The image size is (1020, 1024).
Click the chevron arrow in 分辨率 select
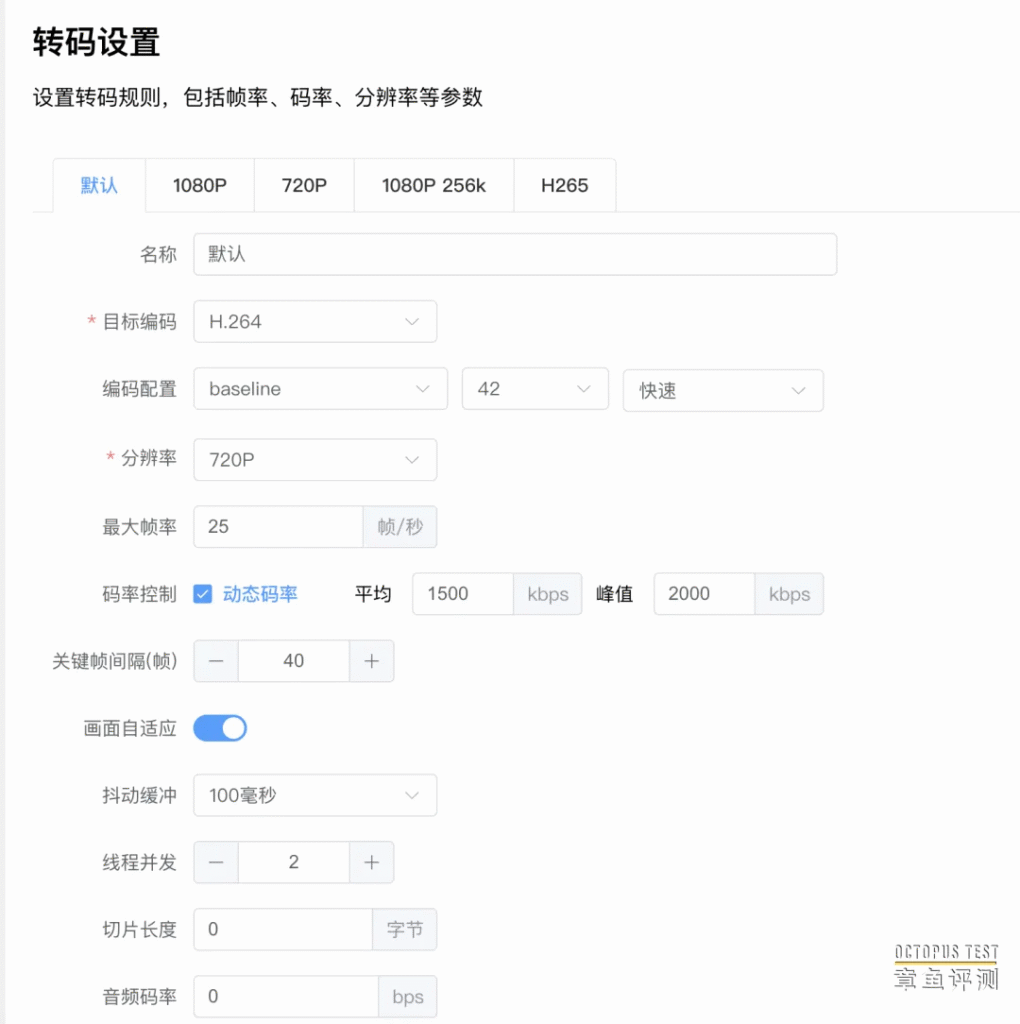point(412,460)
